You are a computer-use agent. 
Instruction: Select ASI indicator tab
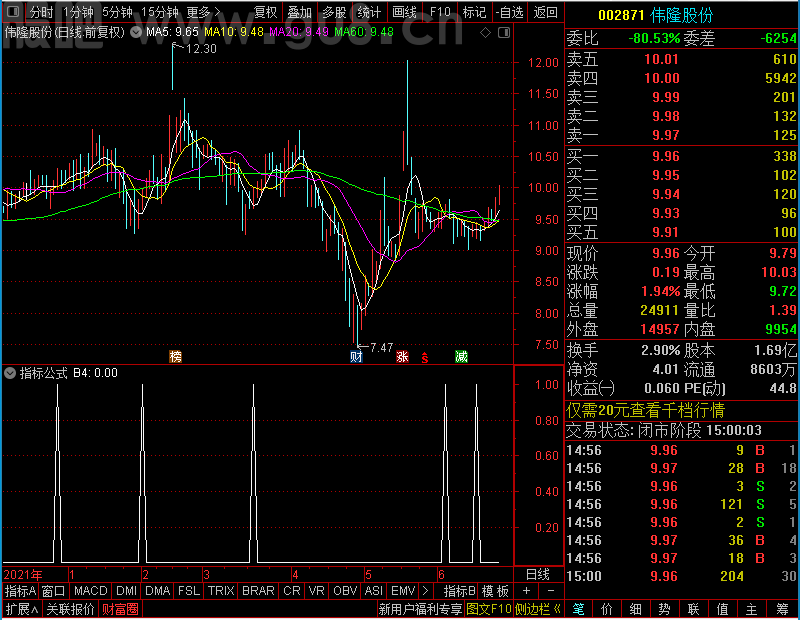(373, 591)
